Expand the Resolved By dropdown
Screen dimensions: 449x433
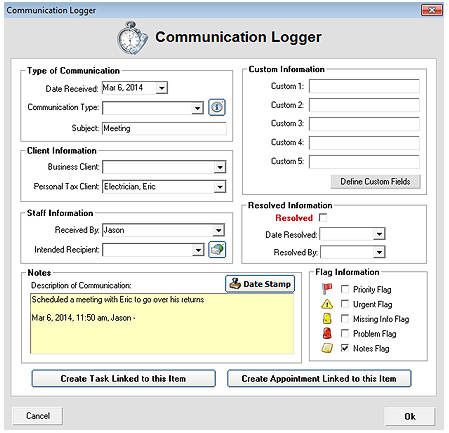pos(379,252)
